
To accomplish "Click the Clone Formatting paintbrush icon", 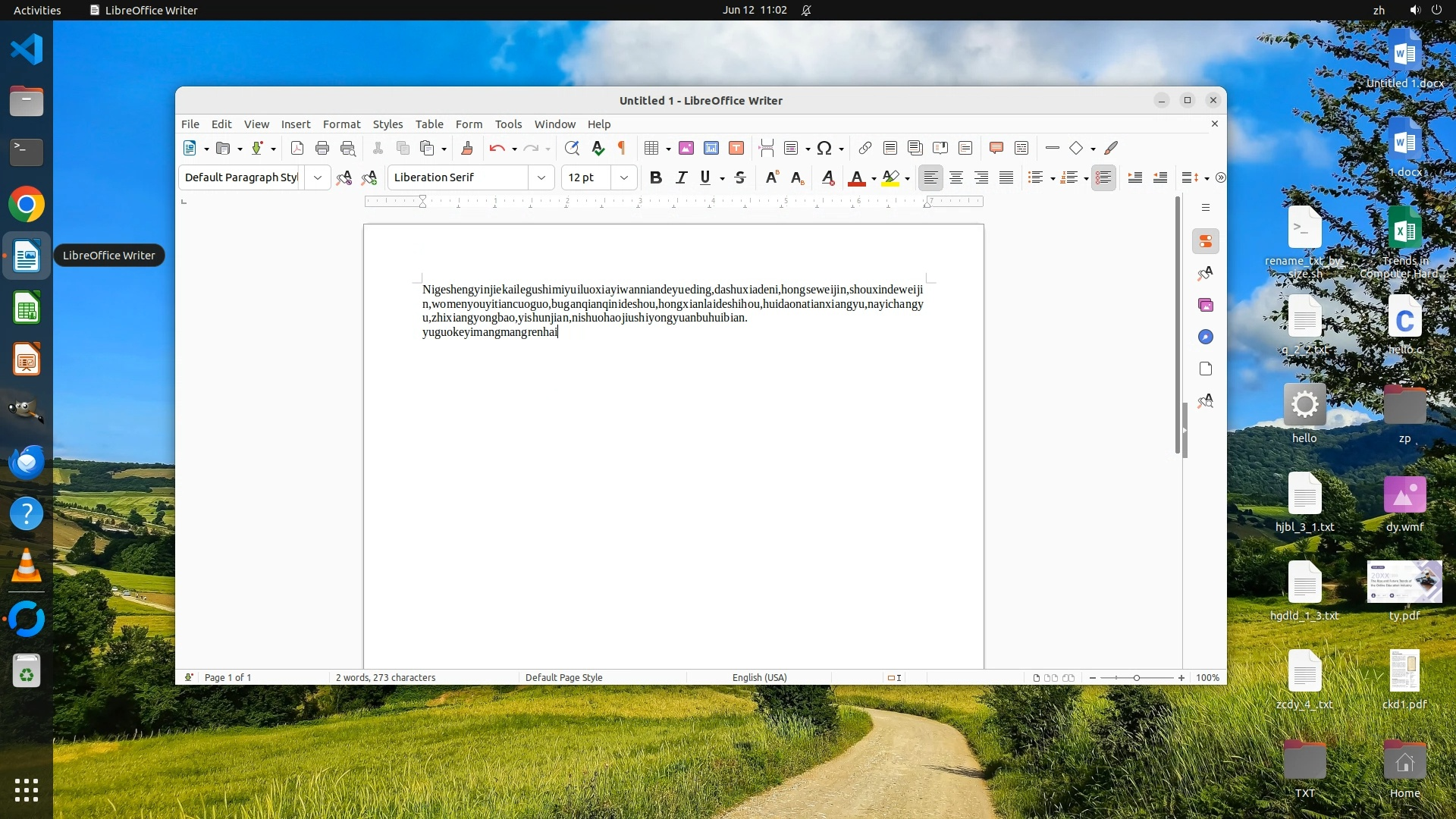I will pyautogui.click(x=467, y=148).
